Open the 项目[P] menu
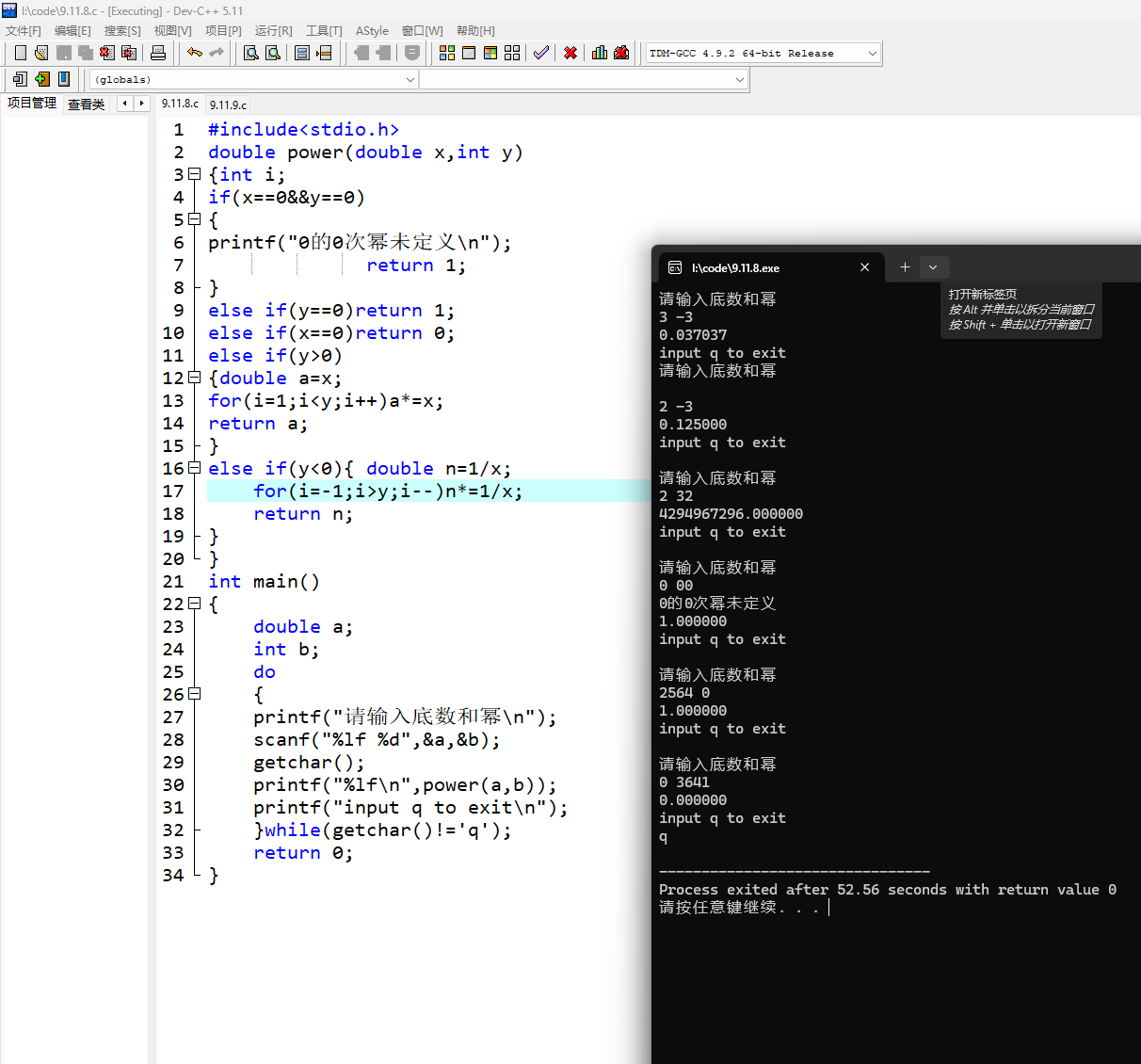Viewport: 1141px width, 1064px height. pyautogui.click(x=223, y=31)
